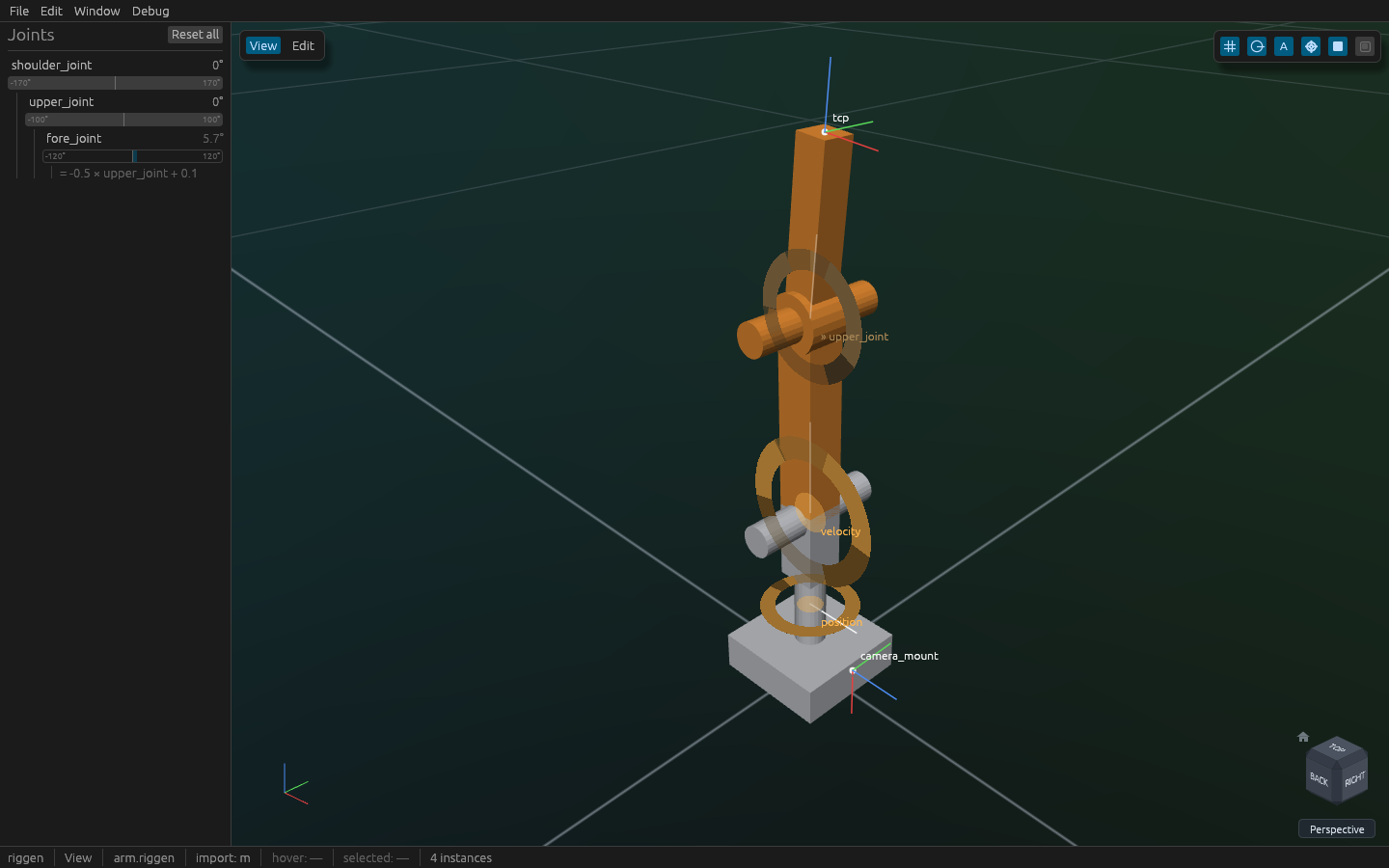
Task: Click the upper_joint label in viewport
Action: coord(855,337)
